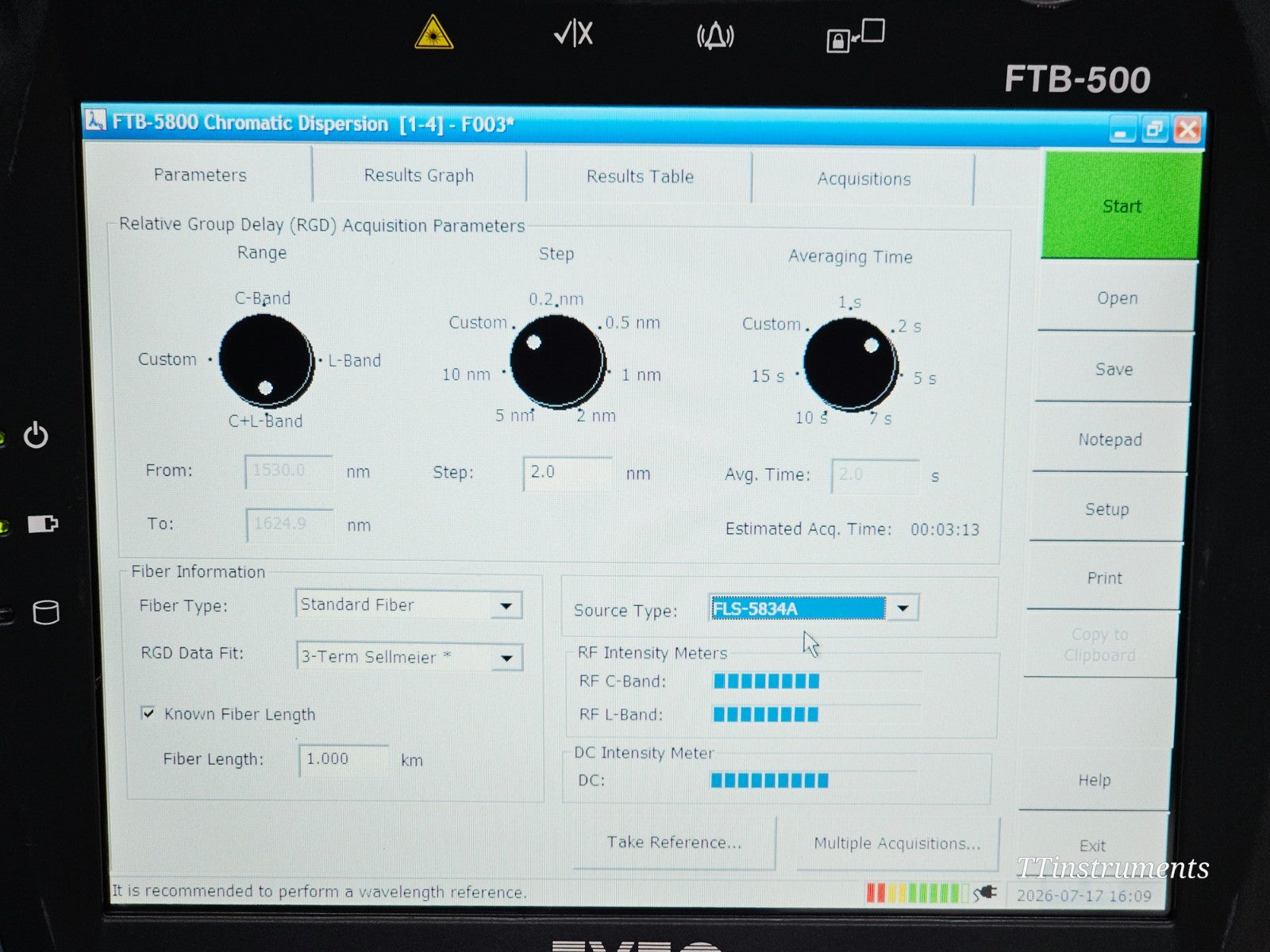Click the Save button
Viewport: 1270px width, 952px height.
[x=1114, y=370]
